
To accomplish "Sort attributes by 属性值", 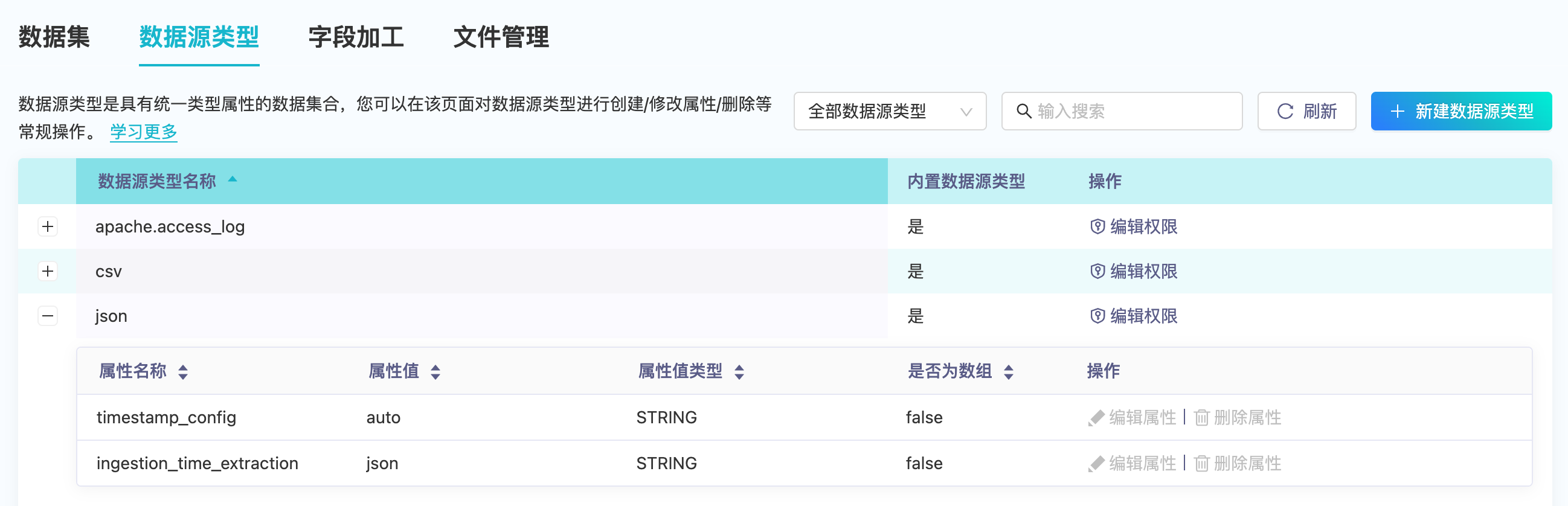I will point(405,371).
